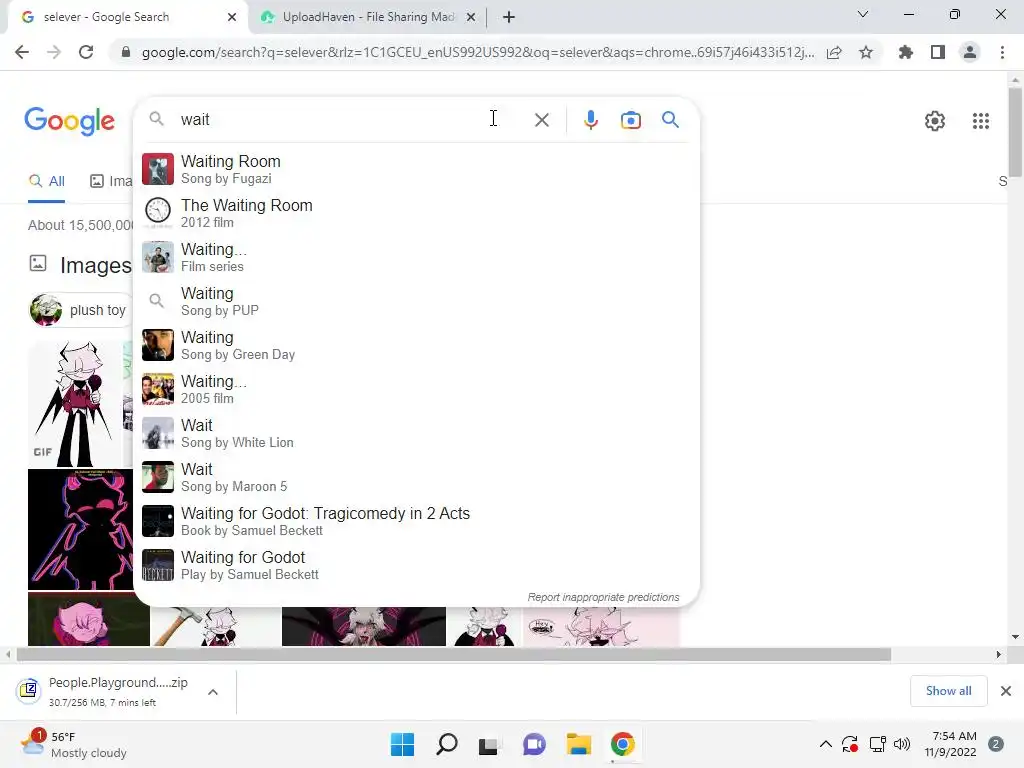The image size is (1024, 768).
Task: Open the GIF character image thumbnail
Action: [x=74, y=404]
